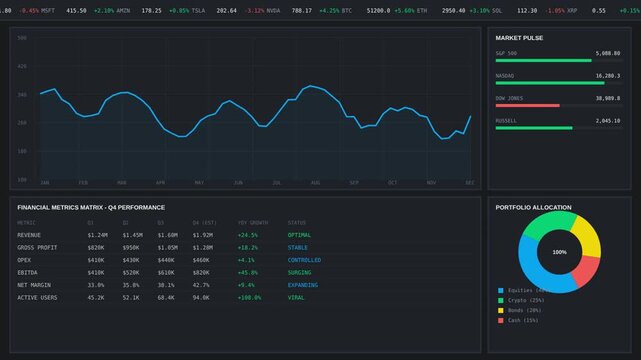
Task: Click the ETH ticker symbol
Action: [x=422, y=11]
